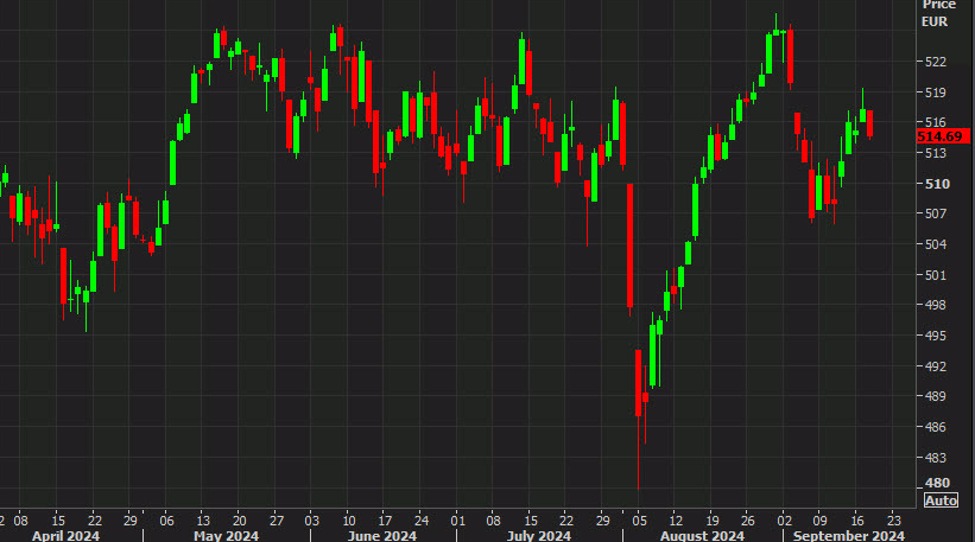
Task: Click the 507 price axis label
Action: point(935,214)
